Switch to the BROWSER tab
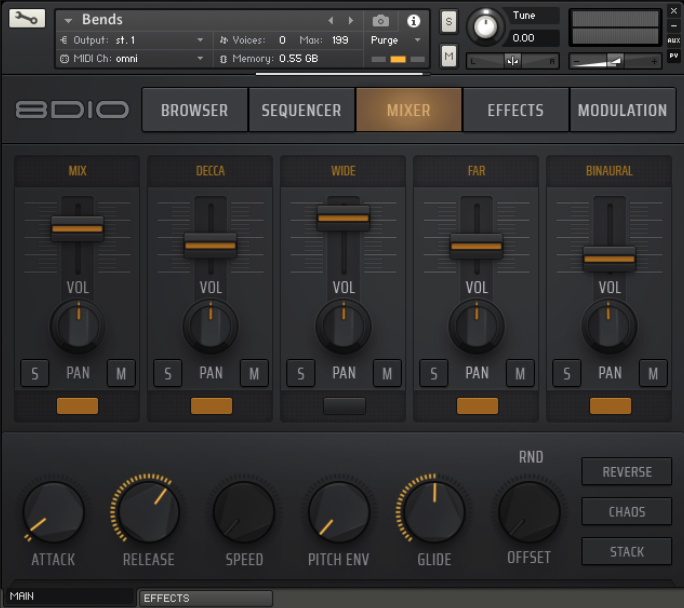Viewport: 684px width, 608px height. click(195, 110)
